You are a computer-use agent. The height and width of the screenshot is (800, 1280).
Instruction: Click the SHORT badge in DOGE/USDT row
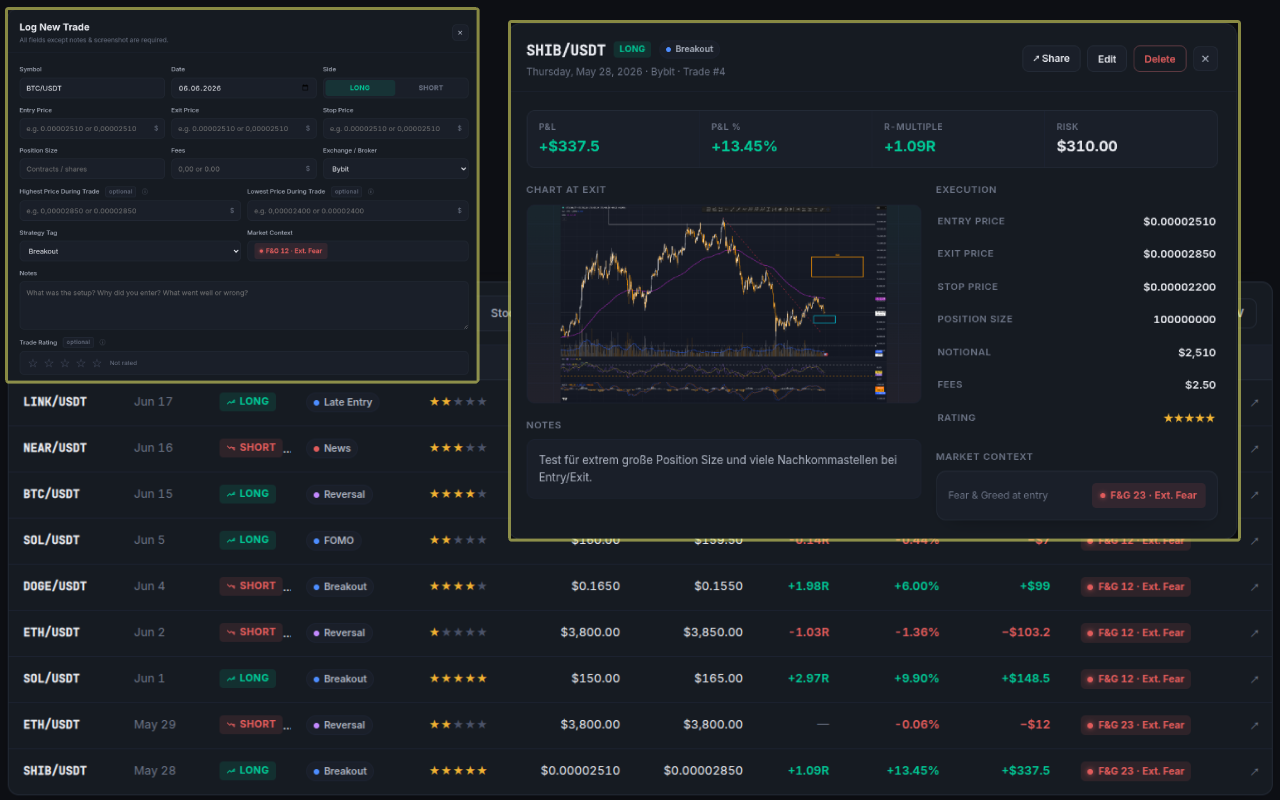pos(250,586)
